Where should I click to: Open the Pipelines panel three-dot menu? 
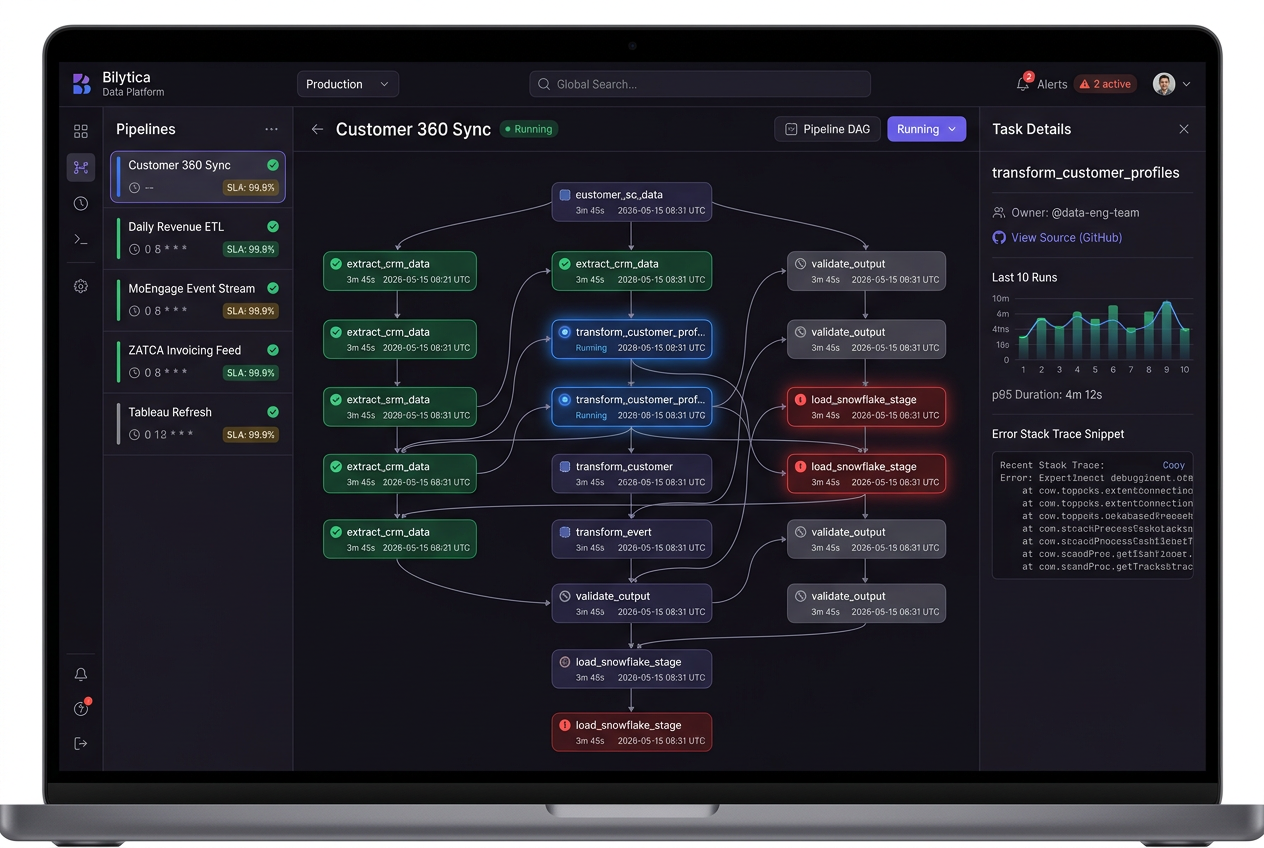coord(271,129)
